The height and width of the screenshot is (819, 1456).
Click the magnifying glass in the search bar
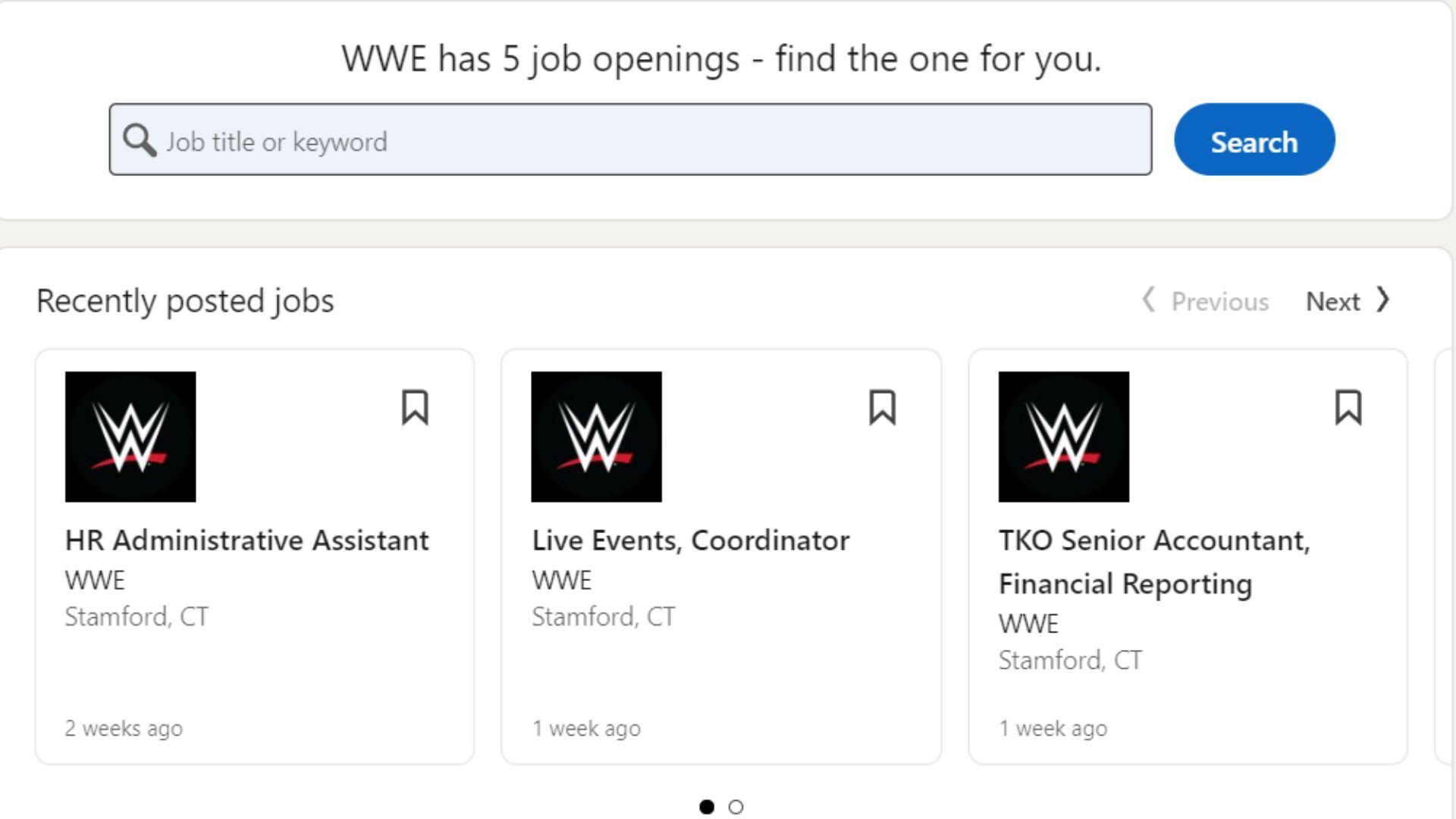[140, 140]
